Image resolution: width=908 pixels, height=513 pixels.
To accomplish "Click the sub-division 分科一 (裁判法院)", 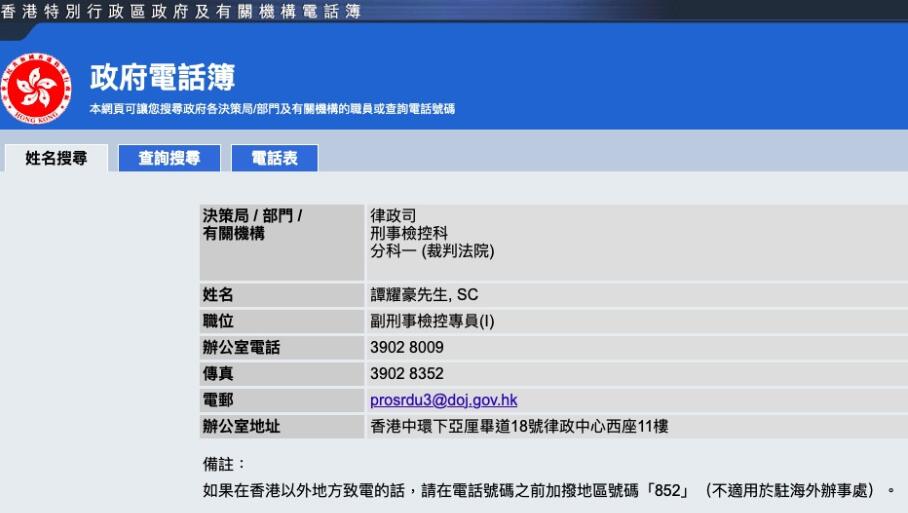I will pos(432,251).
